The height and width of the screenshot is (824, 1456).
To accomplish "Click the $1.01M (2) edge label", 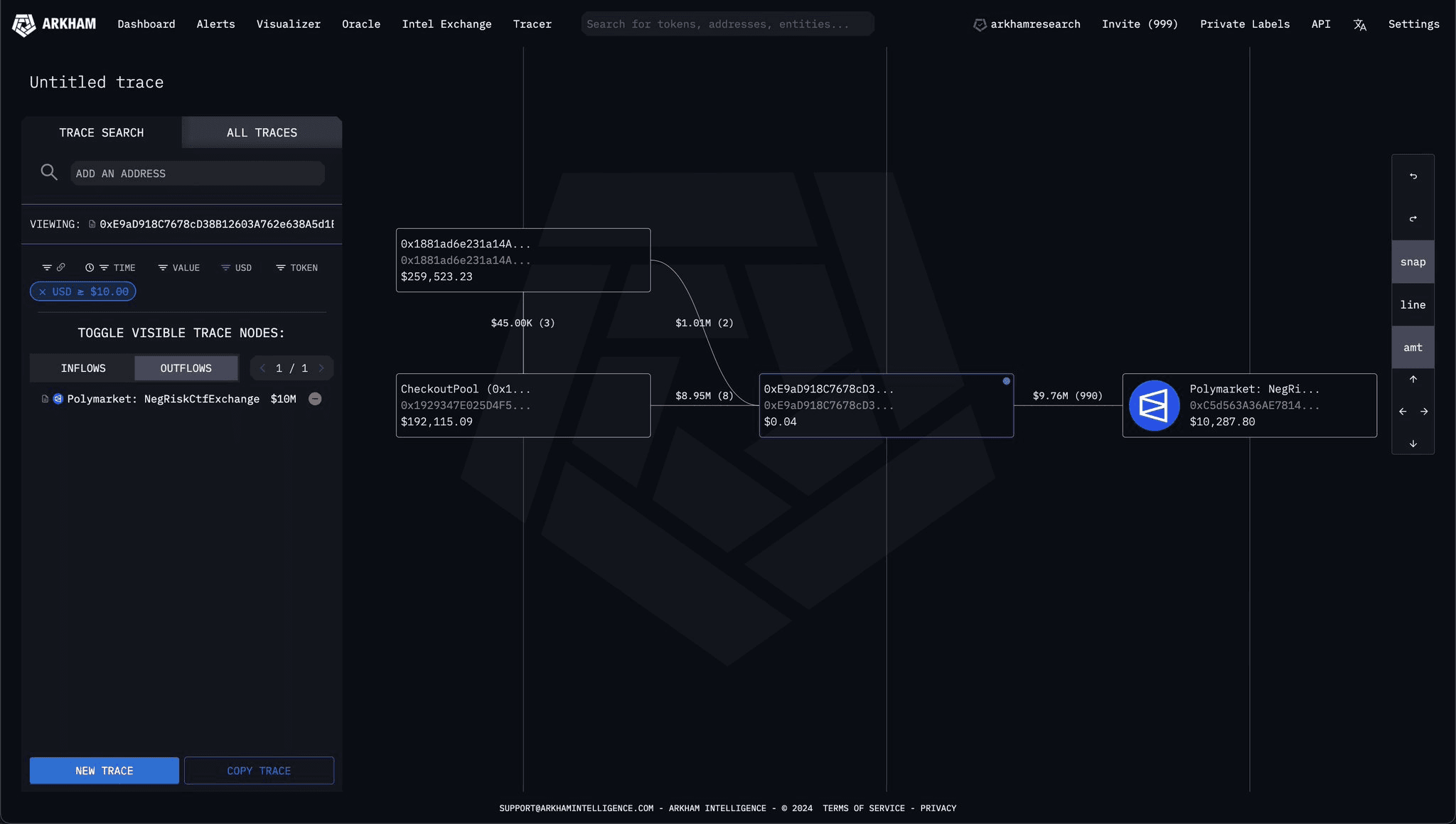I will (x=704, y=323).
